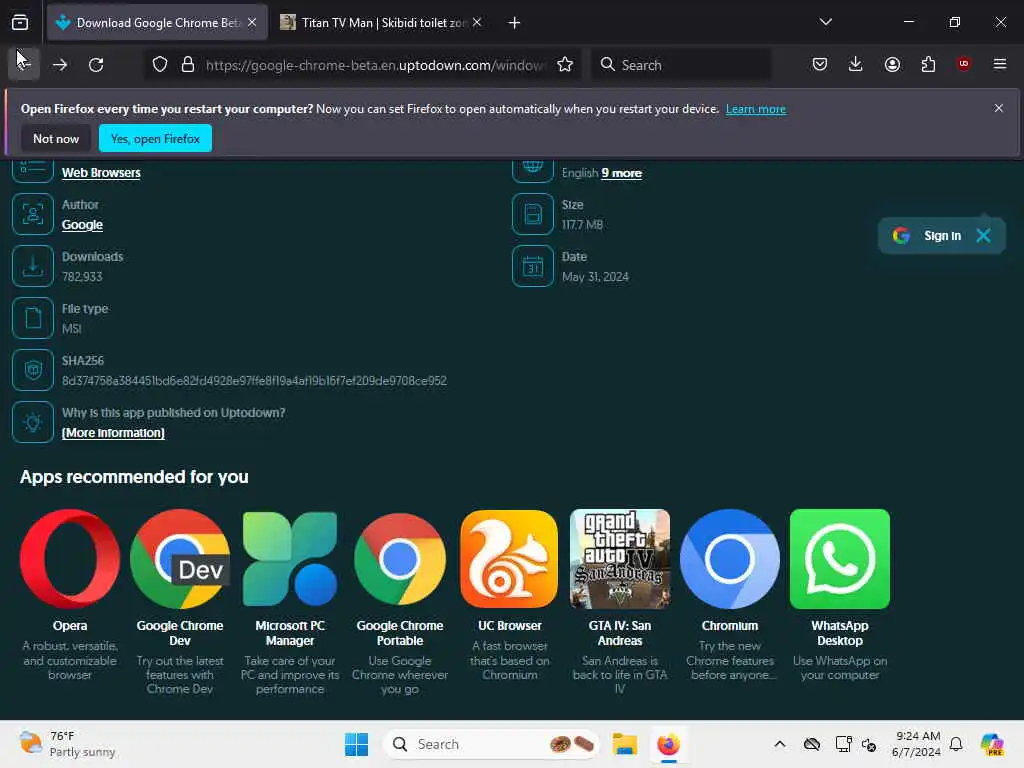Click the Opera app title text
The height and width of the screenshot is (768, 1024).
70,626
